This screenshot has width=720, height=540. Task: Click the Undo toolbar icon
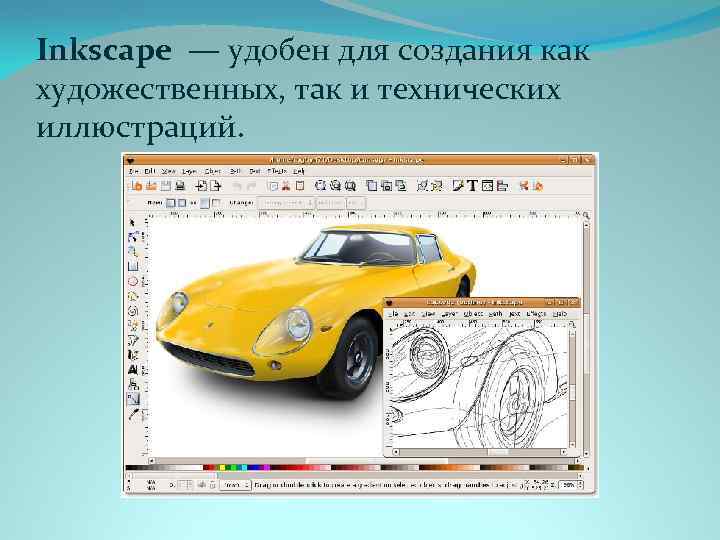click(x=237, y=186)
